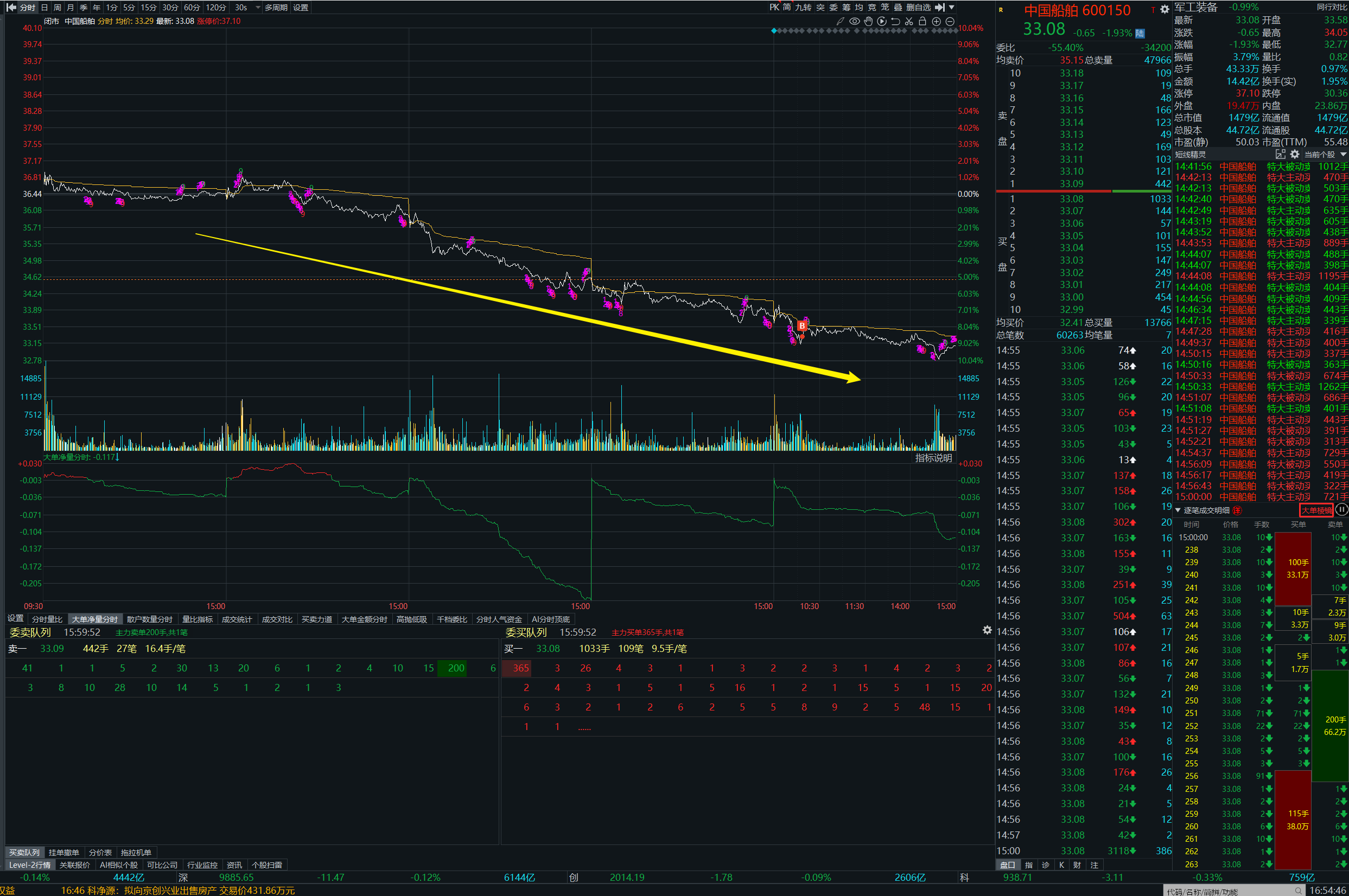
Task: Pop out the 短线精灵 panel
Action: [1281, 154]
